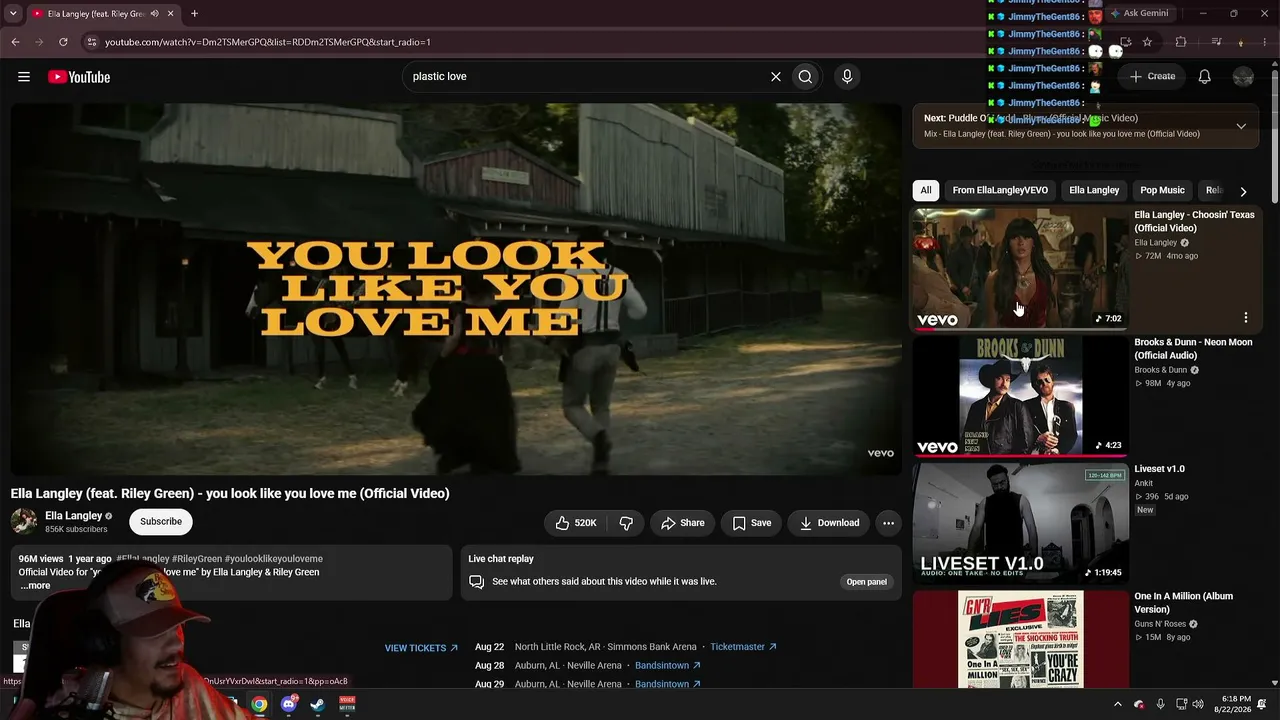Play the Choosin' Texas video thumbnail
This screenshot has height=720, width=1280.
[1020, 268]
